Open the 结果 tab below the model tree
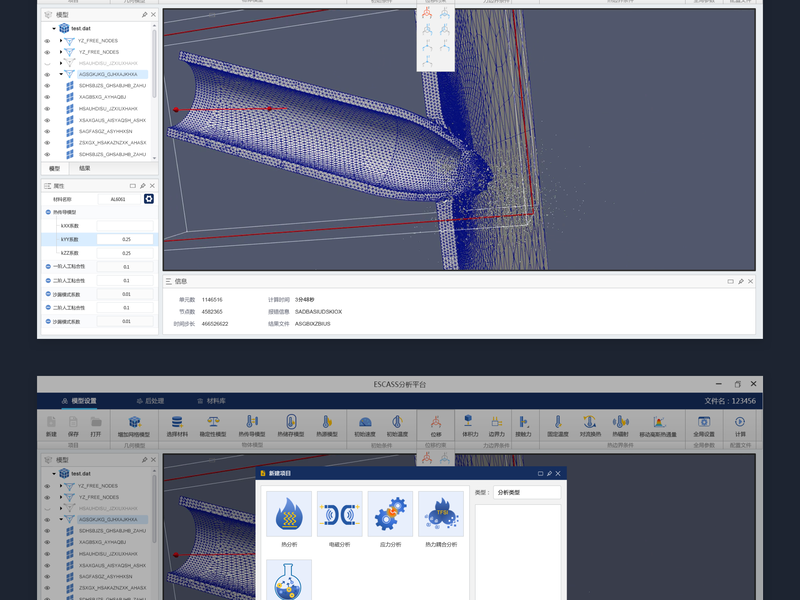Image resolution: width=800 pixels, height=600 pixels. coord(85,169)
